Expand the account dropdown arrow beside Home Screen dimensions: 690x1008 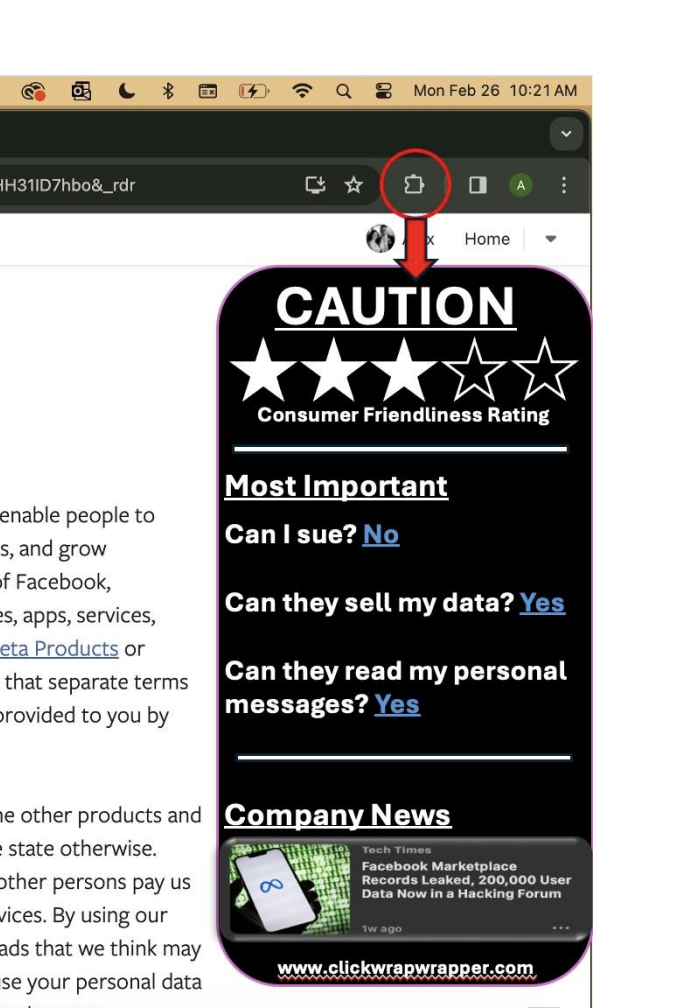[x=550, y=238]
